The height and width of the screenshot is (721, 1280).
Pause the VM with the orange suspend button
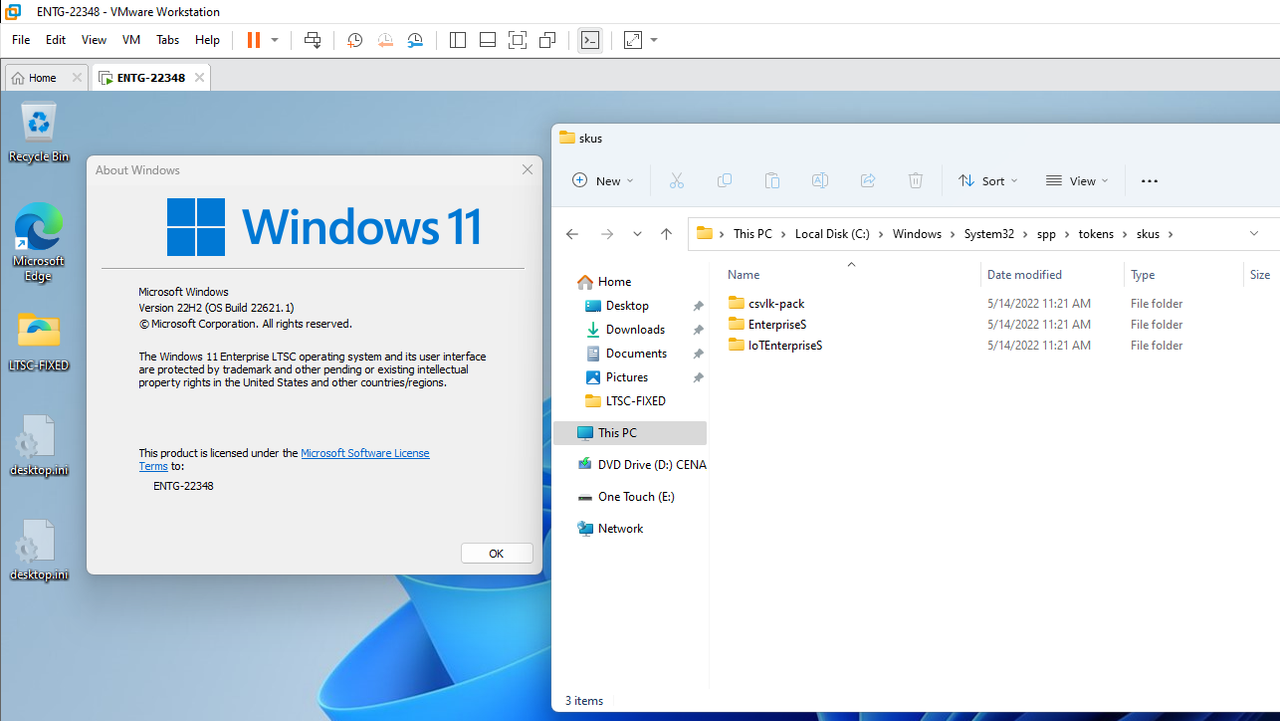pos(253,40)
